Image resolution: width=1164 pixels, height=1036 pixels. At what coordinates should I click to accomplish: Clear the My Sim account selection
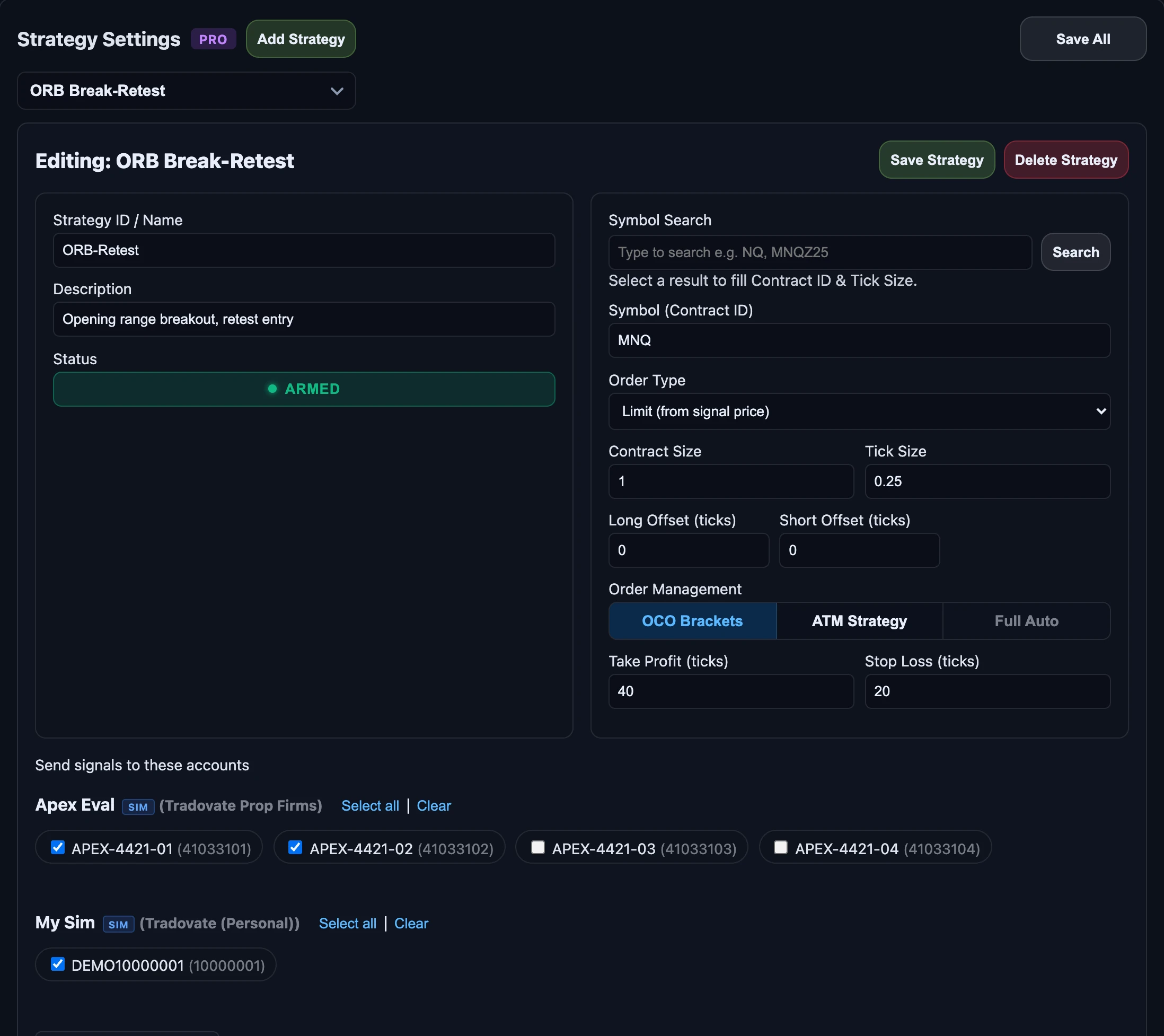click(x=411, y=923)
